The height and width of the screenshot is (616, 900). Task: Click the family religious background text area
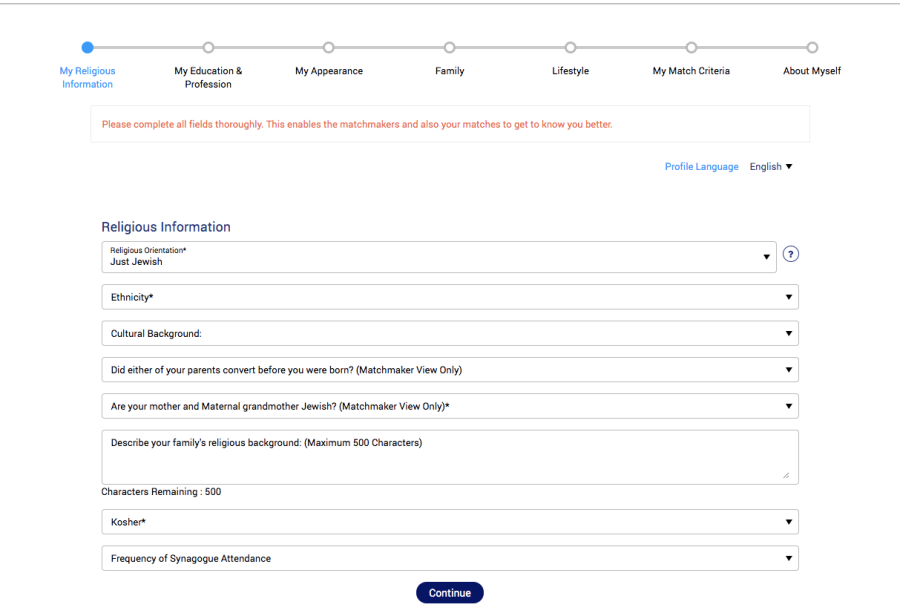[x=450, y=457]
